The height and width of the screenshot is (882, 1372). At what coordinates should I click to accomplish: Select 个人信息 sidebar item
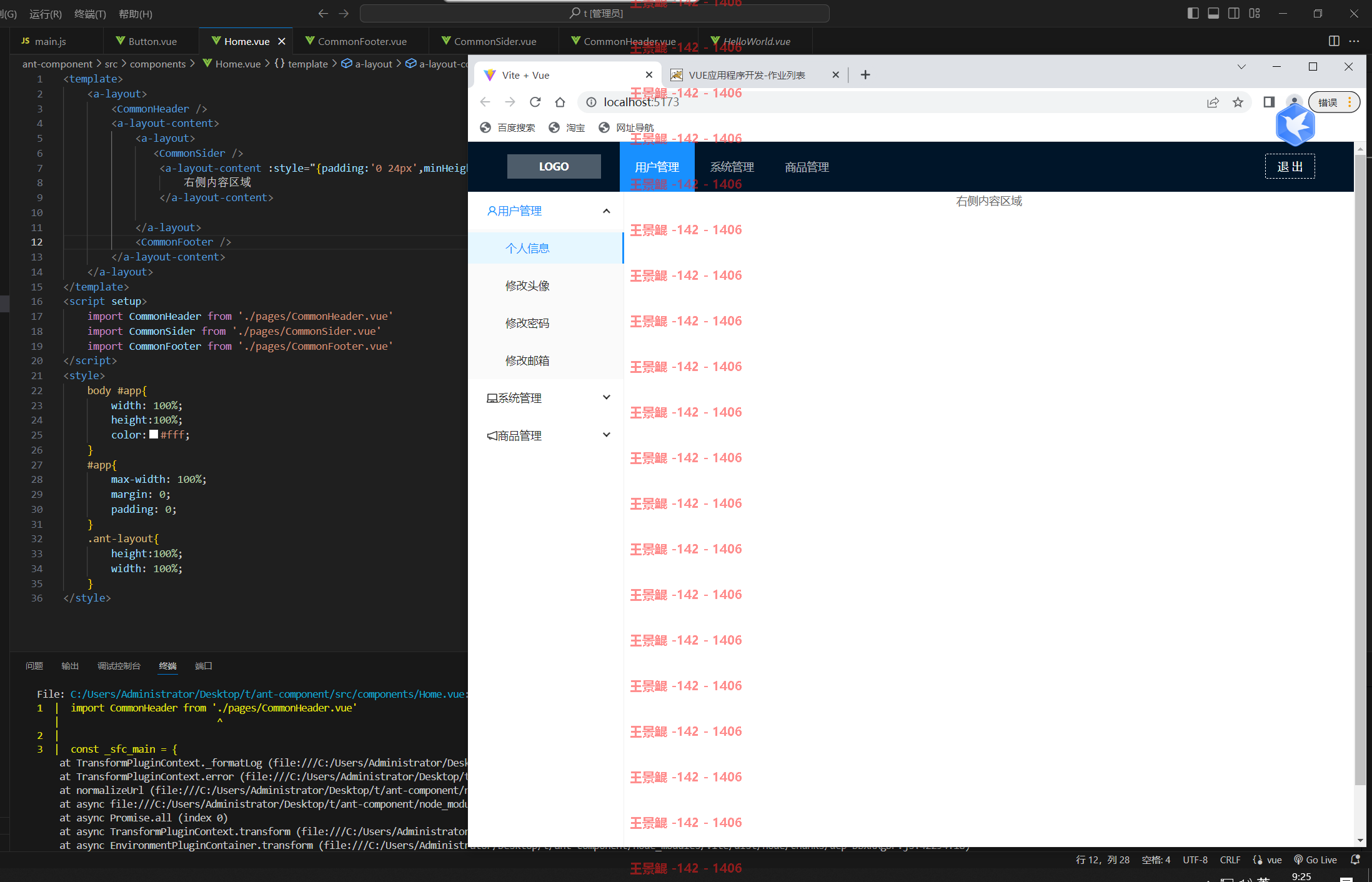point(546,248)
